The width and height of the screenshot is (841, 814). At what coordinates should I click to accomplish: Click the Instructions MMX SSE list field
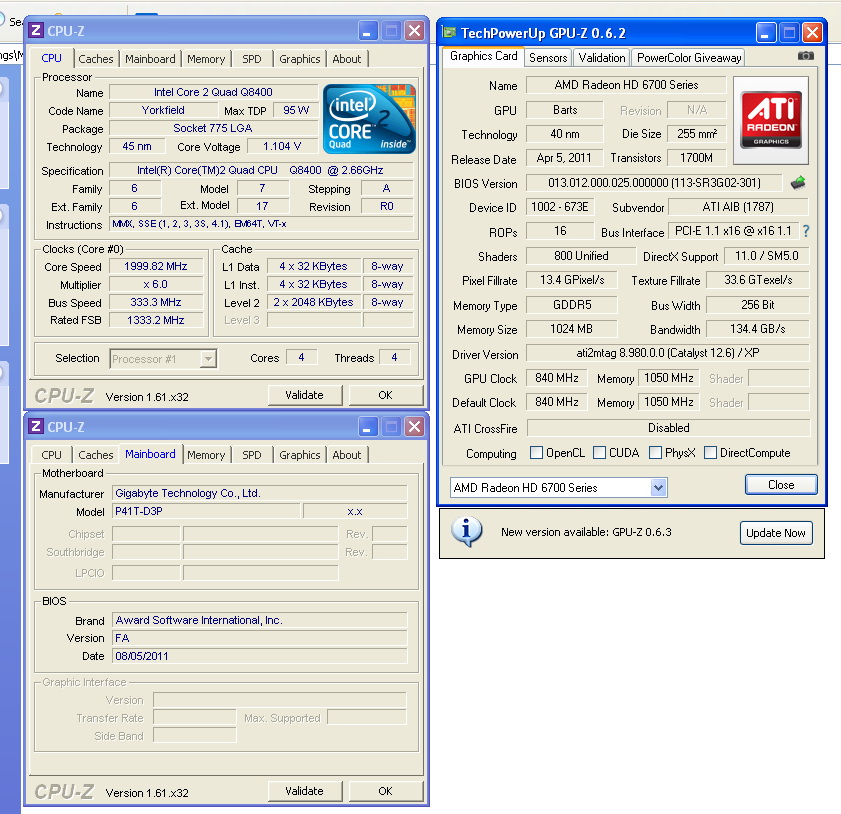tap(261, 224)
